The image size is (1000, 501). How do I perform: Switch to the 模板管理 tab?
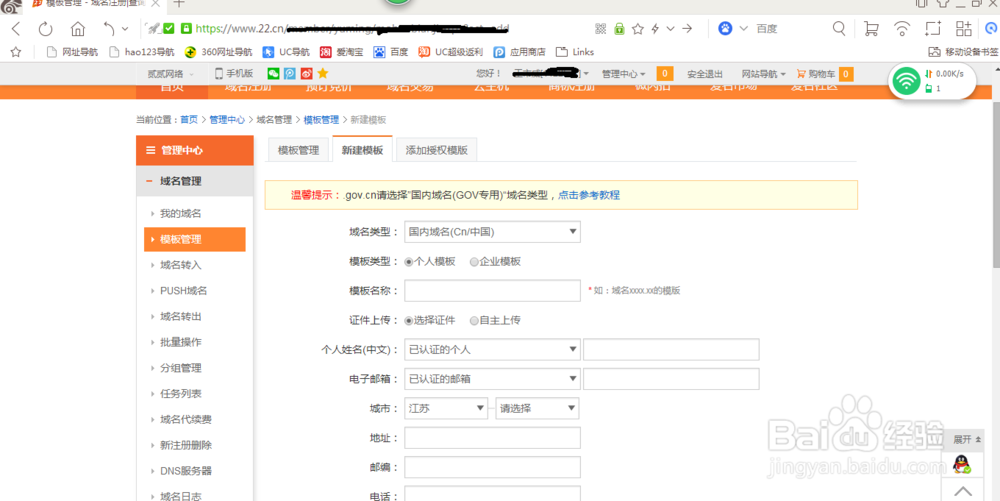point(298,150)
